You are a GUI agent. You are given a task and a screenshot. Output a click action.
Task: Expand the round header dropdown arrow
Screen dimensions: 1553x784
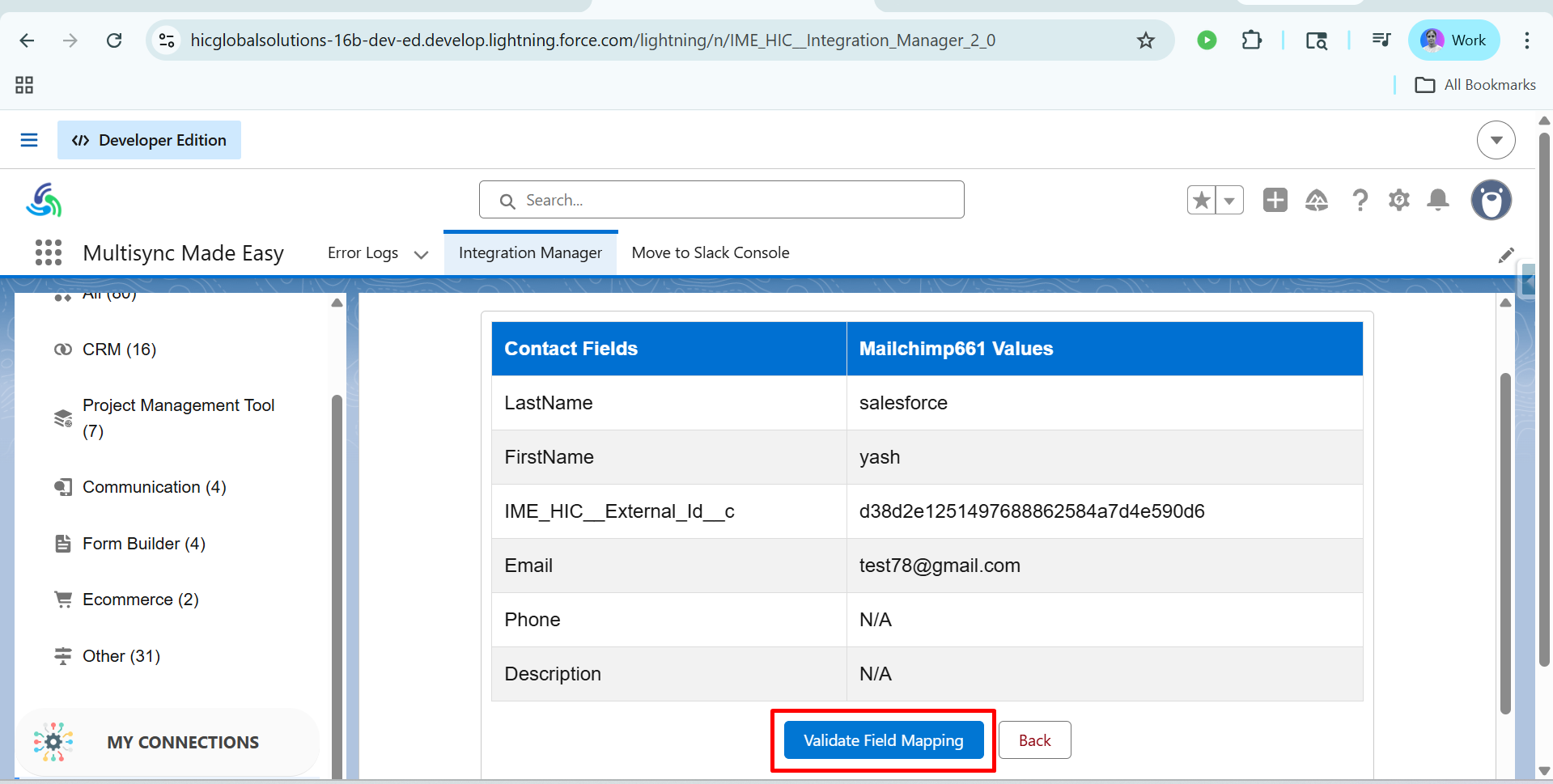[1496, 140]
